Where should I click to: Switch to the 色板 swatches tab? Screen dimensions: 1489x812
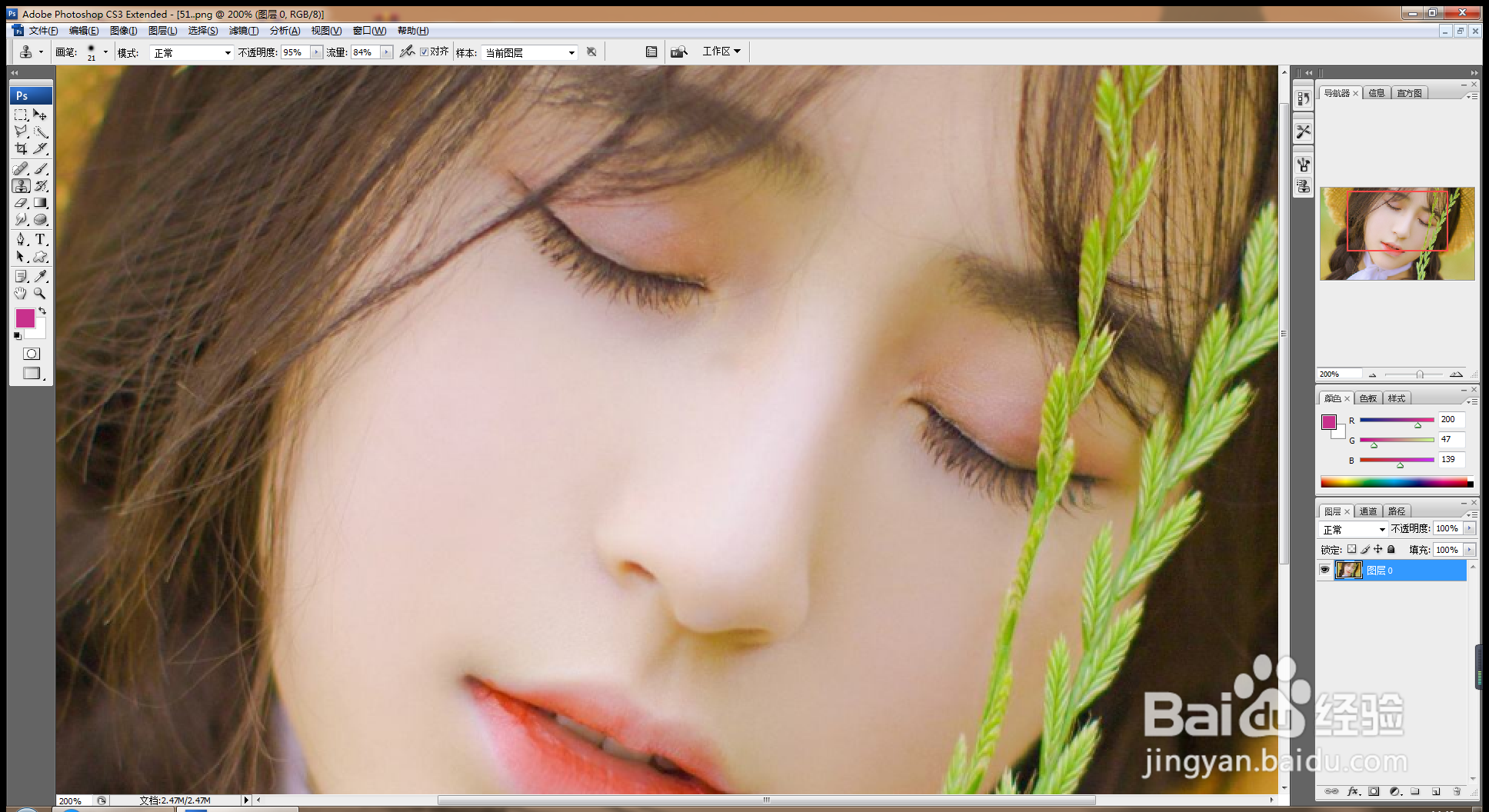click(x=1368, y=398)
